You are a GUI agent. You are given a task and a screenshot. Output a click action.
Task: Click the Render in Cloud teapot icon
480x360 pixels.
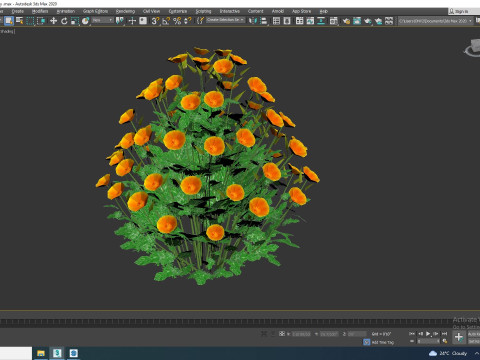pyautogui.click(x=378, y=21)
